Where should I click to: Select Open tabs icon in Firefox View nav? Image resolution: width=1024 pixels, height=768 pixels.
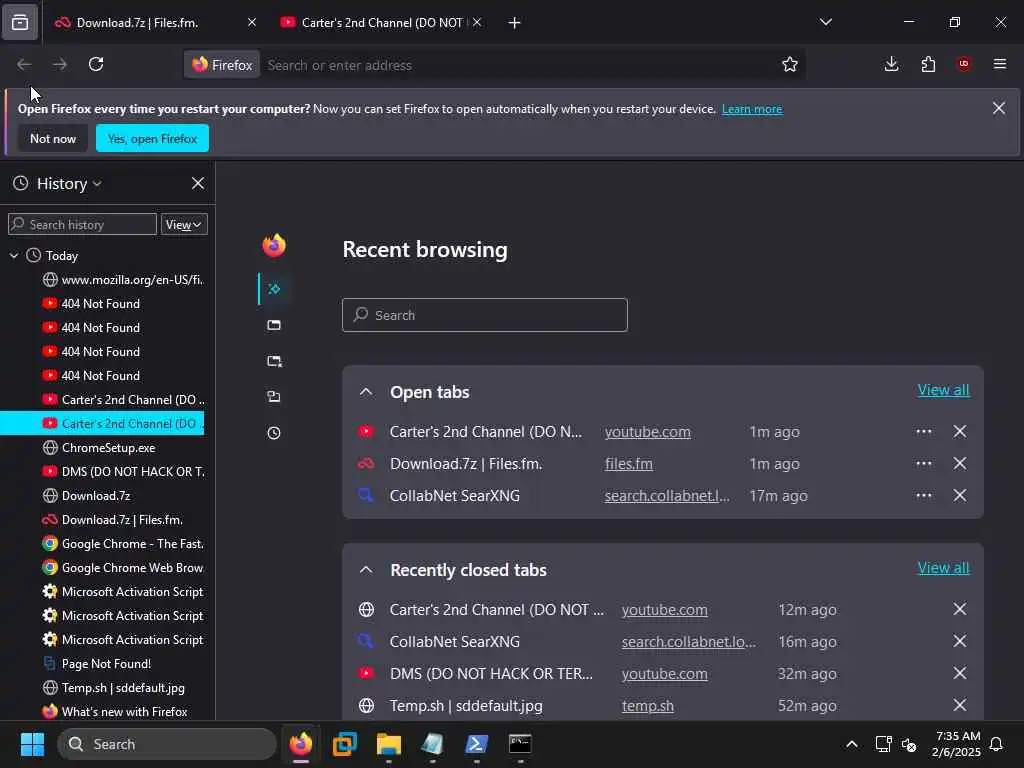(274, 325)
